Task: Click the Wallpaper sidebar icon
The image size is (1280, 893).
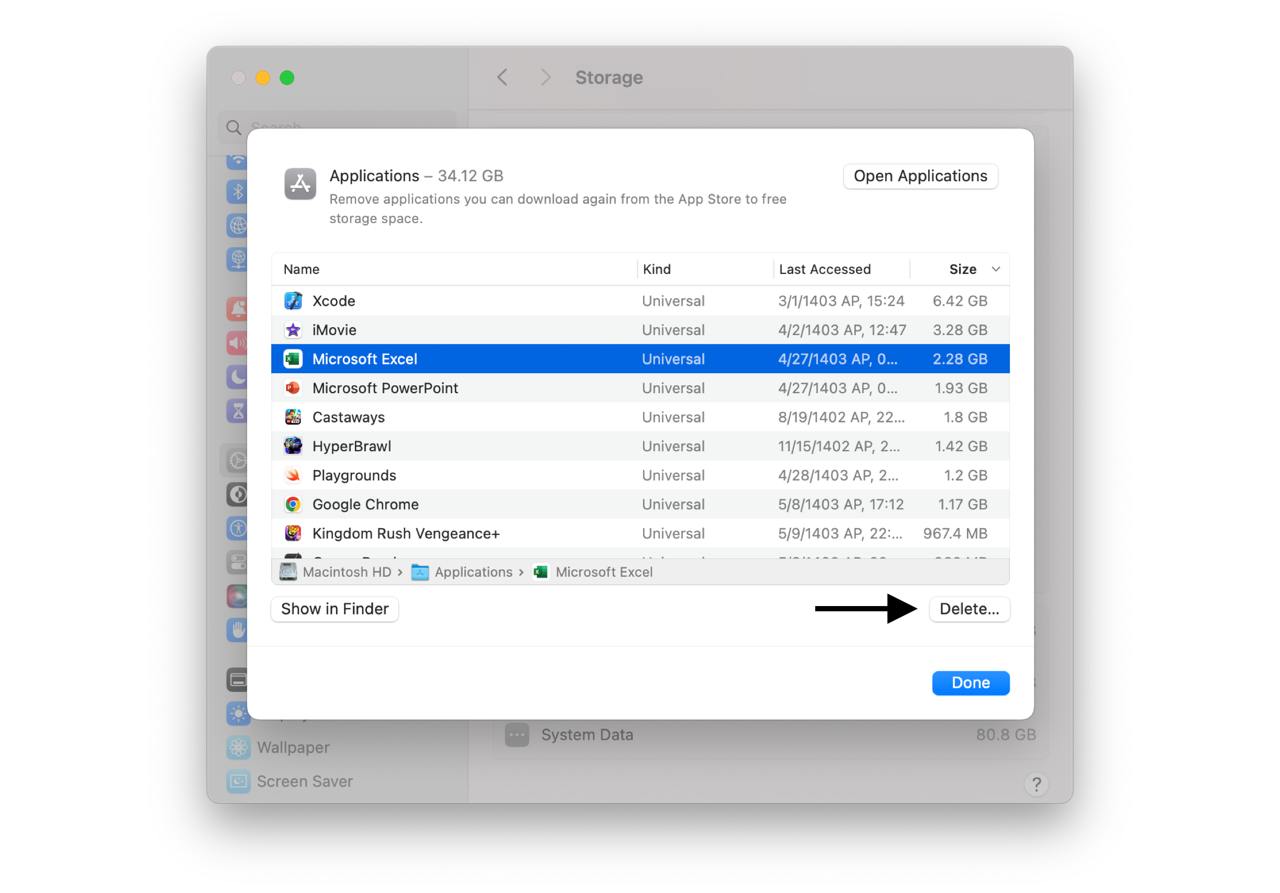Action: click(x=238, y=747)
